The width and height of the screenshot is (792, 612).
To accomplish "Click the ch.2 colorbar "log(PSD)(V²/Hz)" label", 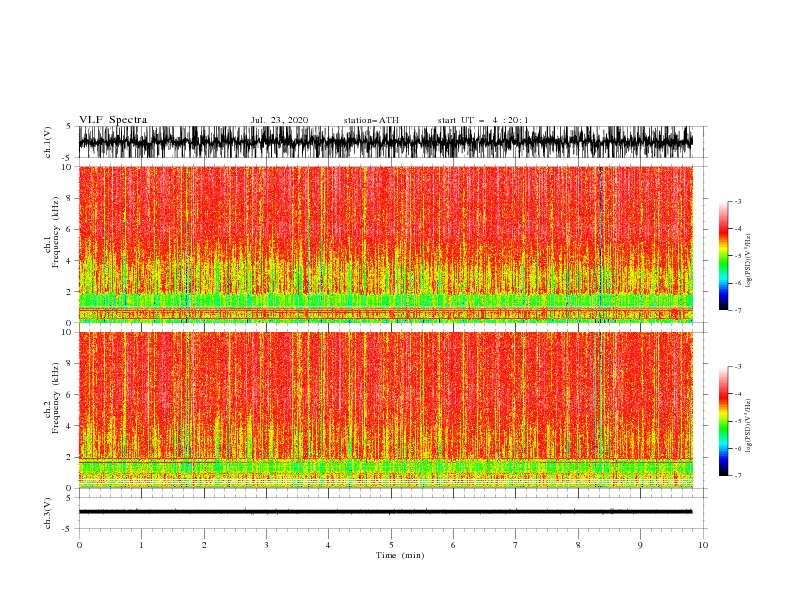I will (748, 426).
